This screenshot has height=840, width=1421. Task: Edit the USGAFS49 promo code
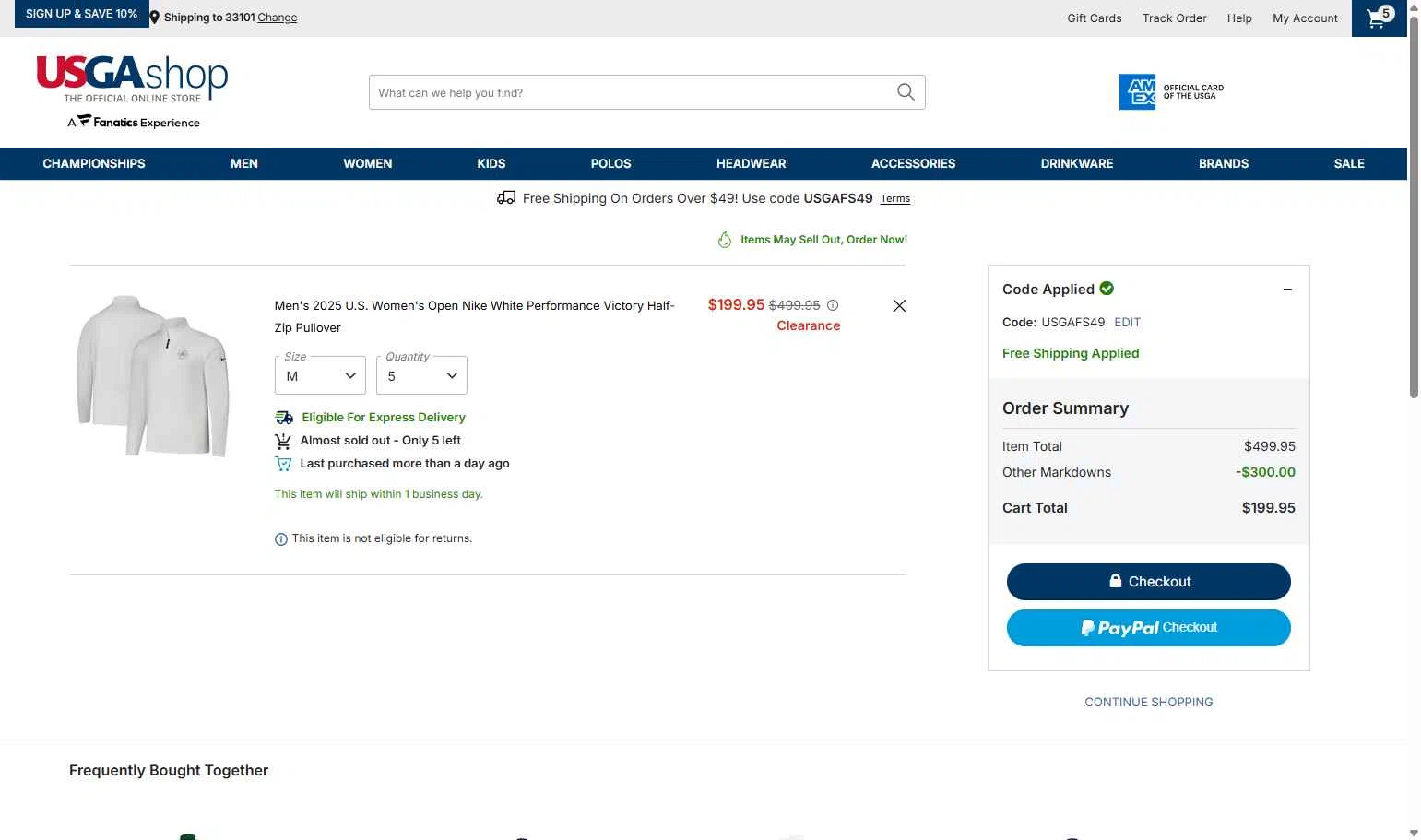tap(1127, 323)
